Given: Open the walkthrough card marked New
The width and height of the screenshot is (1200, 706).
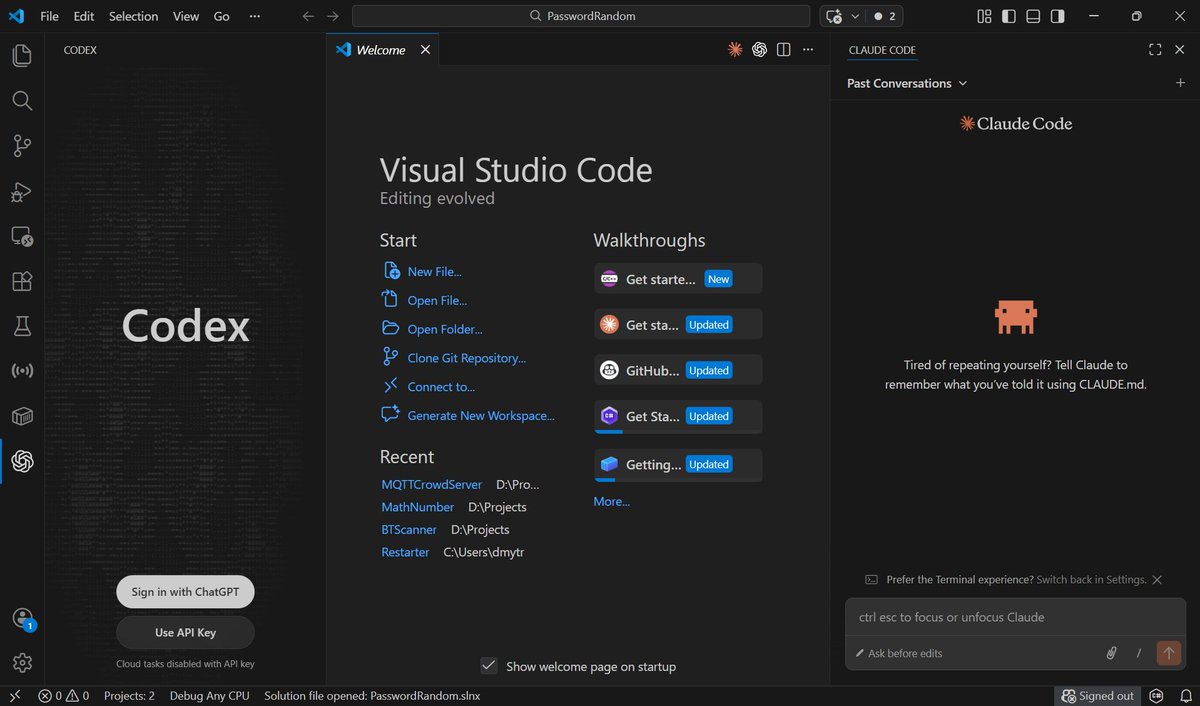Looking at the screenshot, I should tap(678, 279).
